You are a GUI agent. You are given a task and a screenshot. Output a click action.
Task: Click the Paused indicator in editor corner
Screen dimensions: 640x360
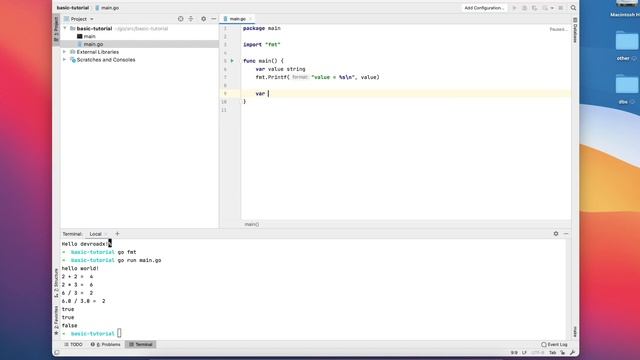[558, 29]
